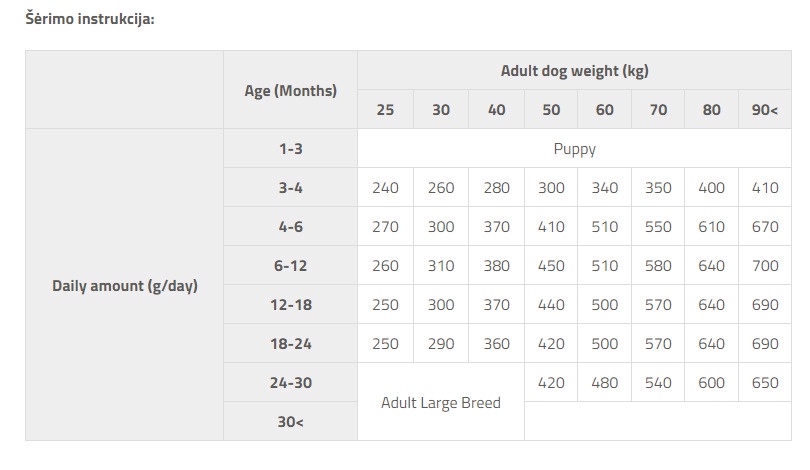Image resolution: width=810 pixels, height=470 pixels.
Task: Select the "Daily amount (g/day)" row label
Action: point(125,285)
